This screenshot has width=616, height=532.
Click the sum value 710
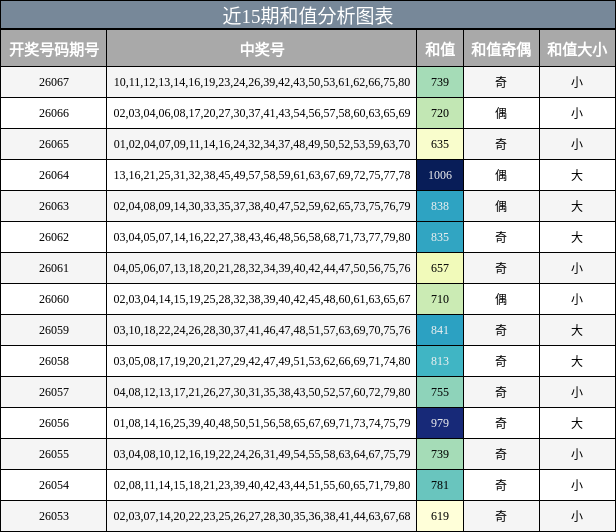click(440, 299)
